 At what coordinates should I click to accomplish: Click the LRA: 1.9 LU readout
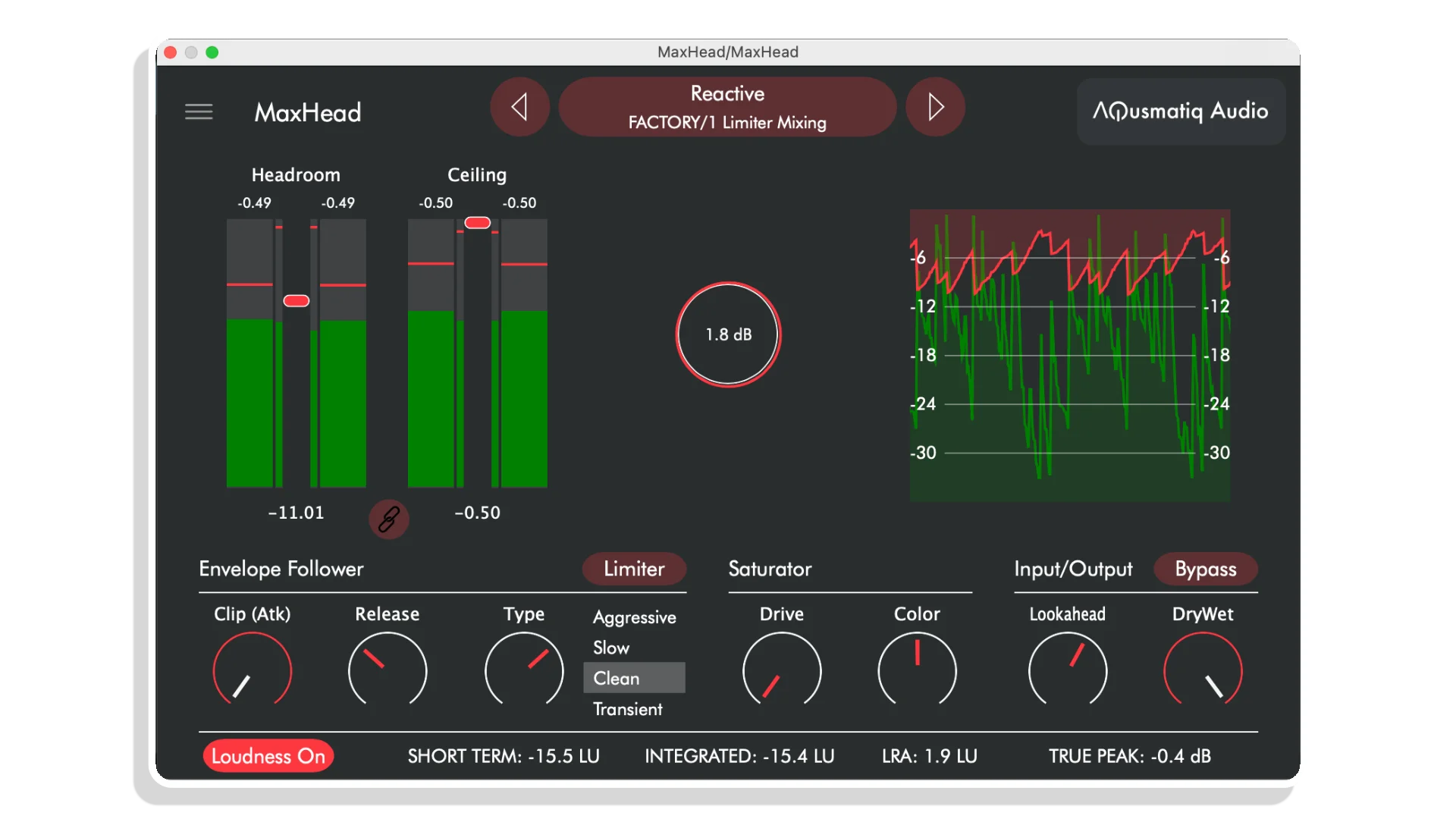(x=929, y=756)
